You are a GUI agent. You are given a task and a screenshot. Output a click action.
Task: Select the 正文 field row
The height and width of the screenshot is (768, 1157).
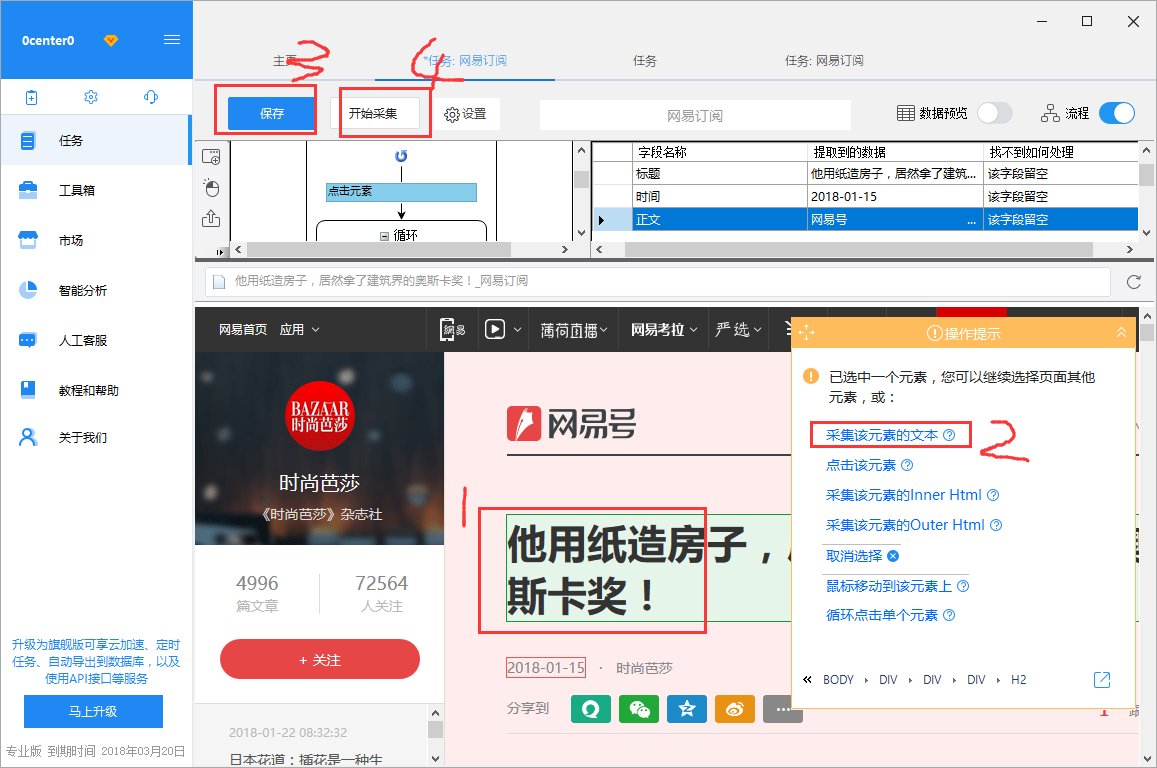[864, 219]
